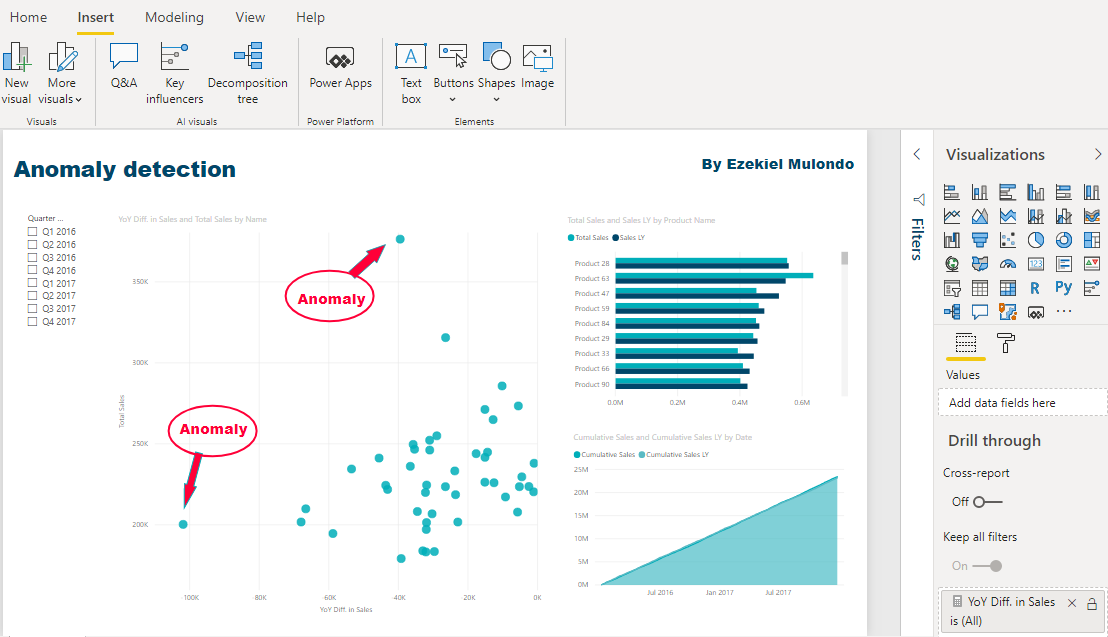The height and width of the screenshot is (637, 1108).
Task: Open the View ribbon tab
Action: pos(250,17)
